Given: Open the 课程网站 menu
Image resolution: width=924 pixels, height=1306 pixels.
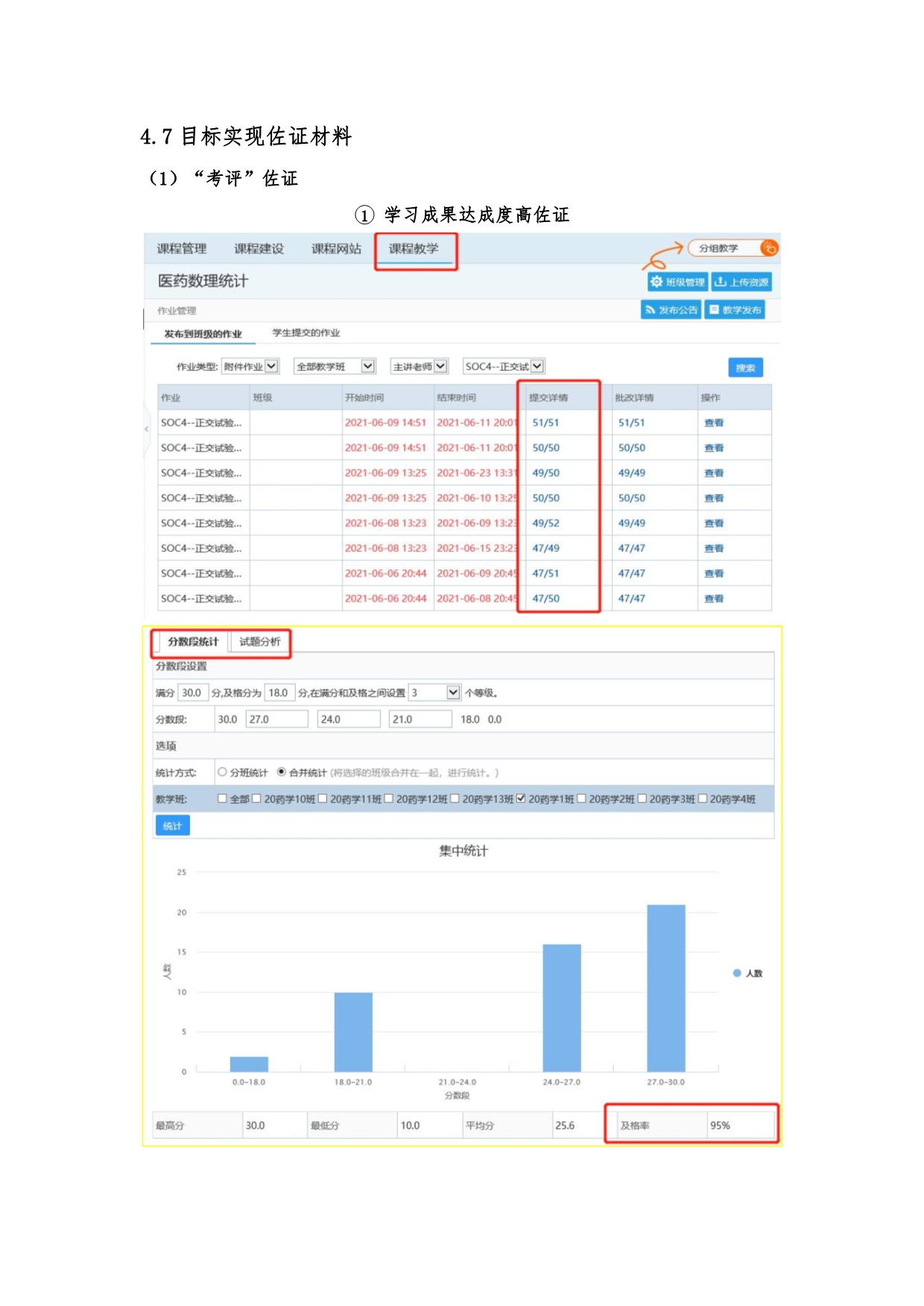Looking at the screenshot, I should [336, 249].
